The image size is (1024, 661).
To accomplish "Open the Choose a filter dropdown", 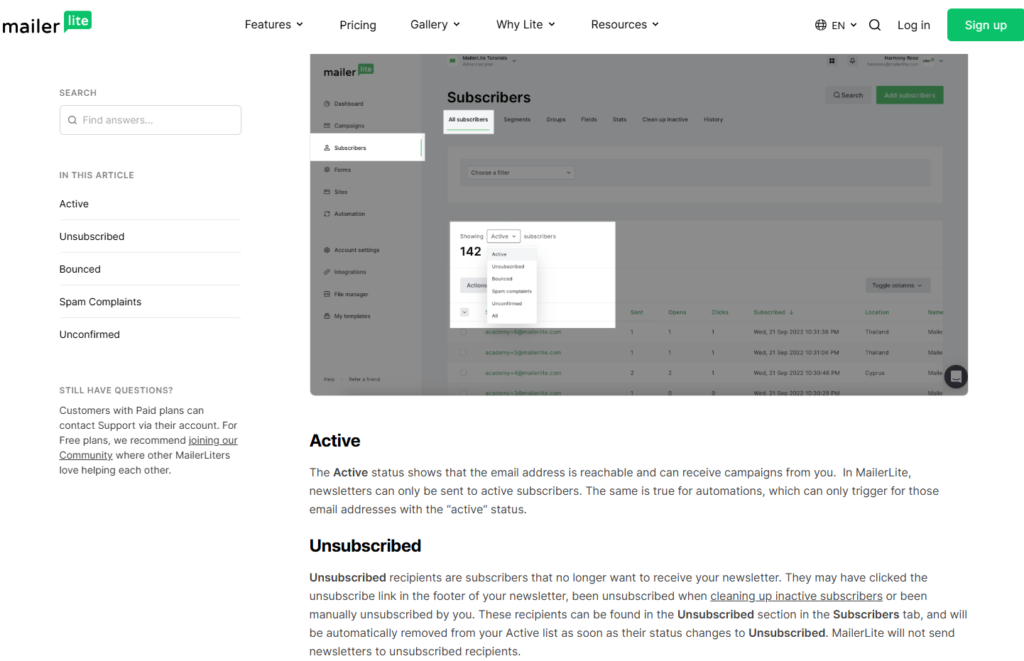I will coord(520,173).
